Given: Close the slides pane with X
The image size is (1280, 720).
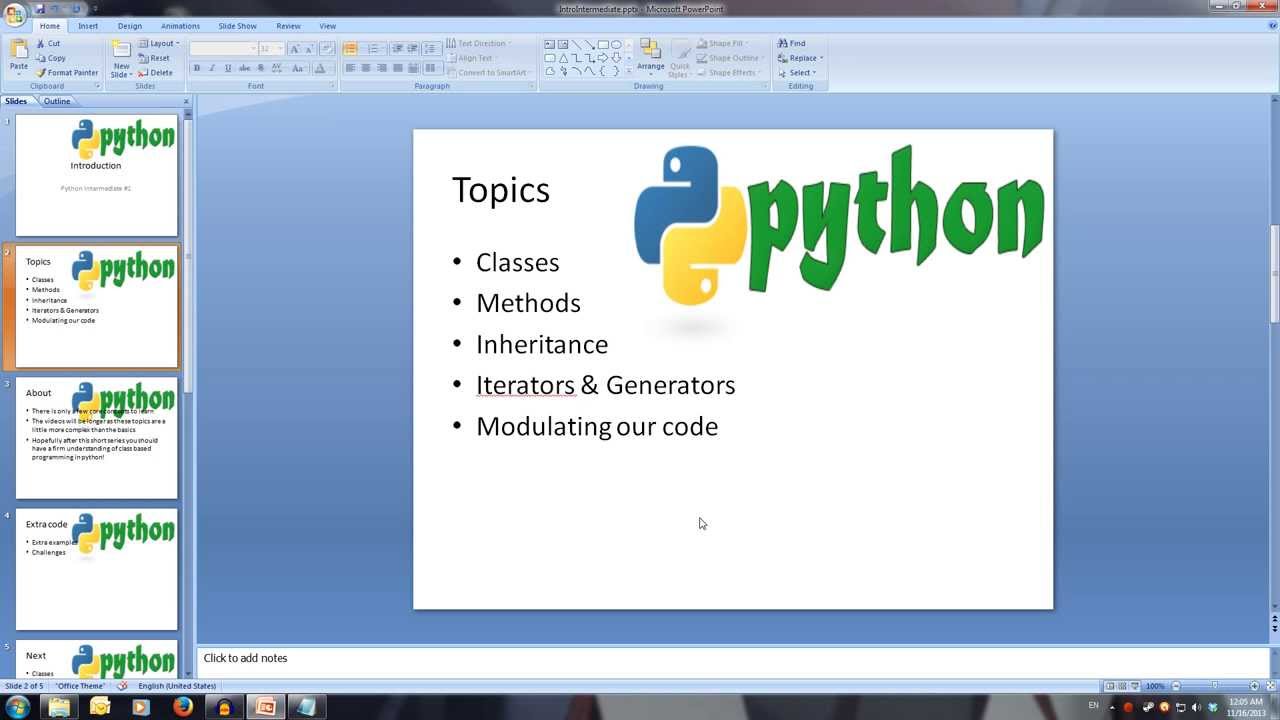Looking at the screenshot, I should coord(186,101).
